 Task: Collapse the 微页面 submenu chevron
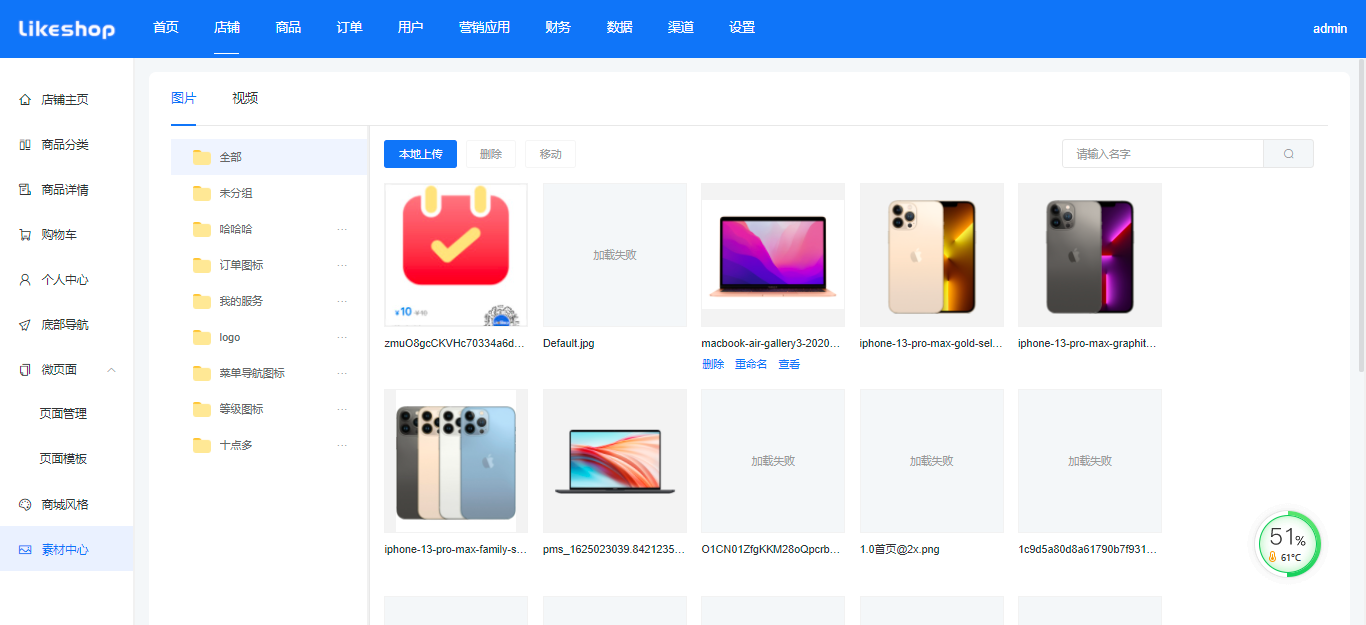point(111,370)
